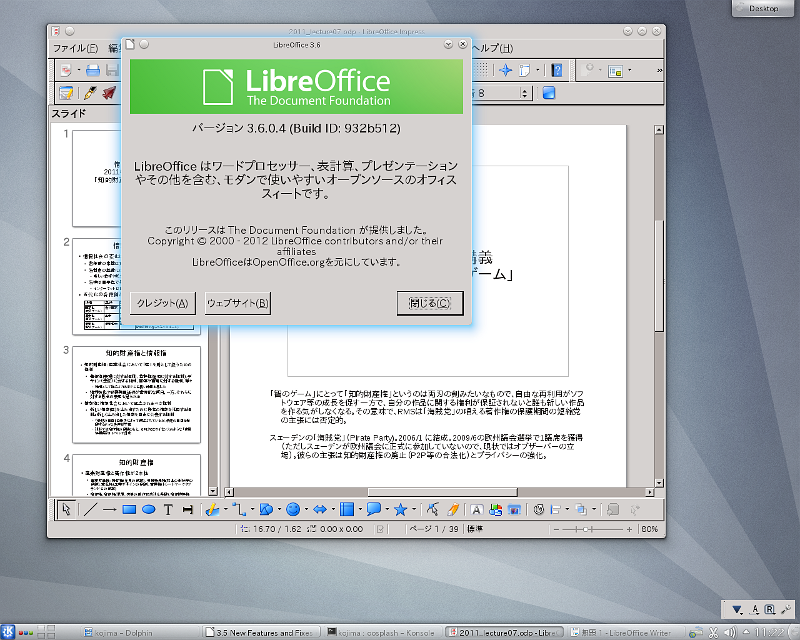
Task: Select the Rectangle shape tool
Action: pyautogui.click(x=129, y=509)
